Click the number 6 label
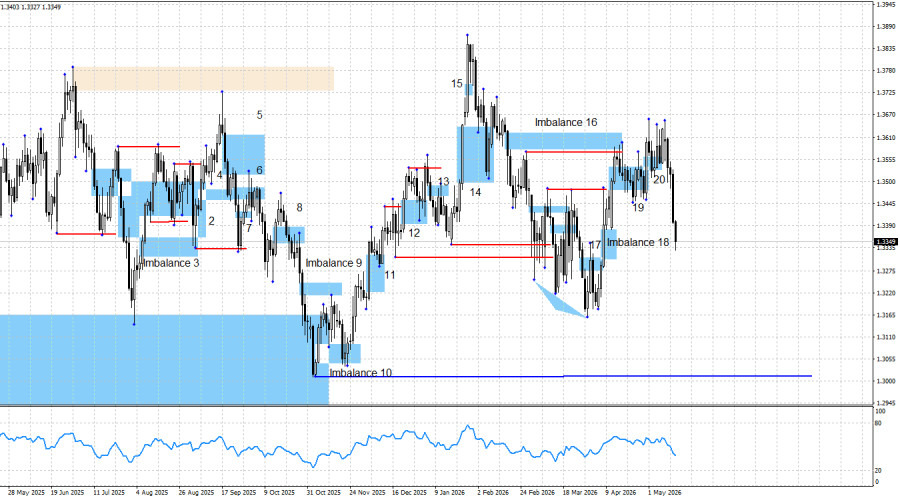 pyautogui.click(x=259, y=170)
